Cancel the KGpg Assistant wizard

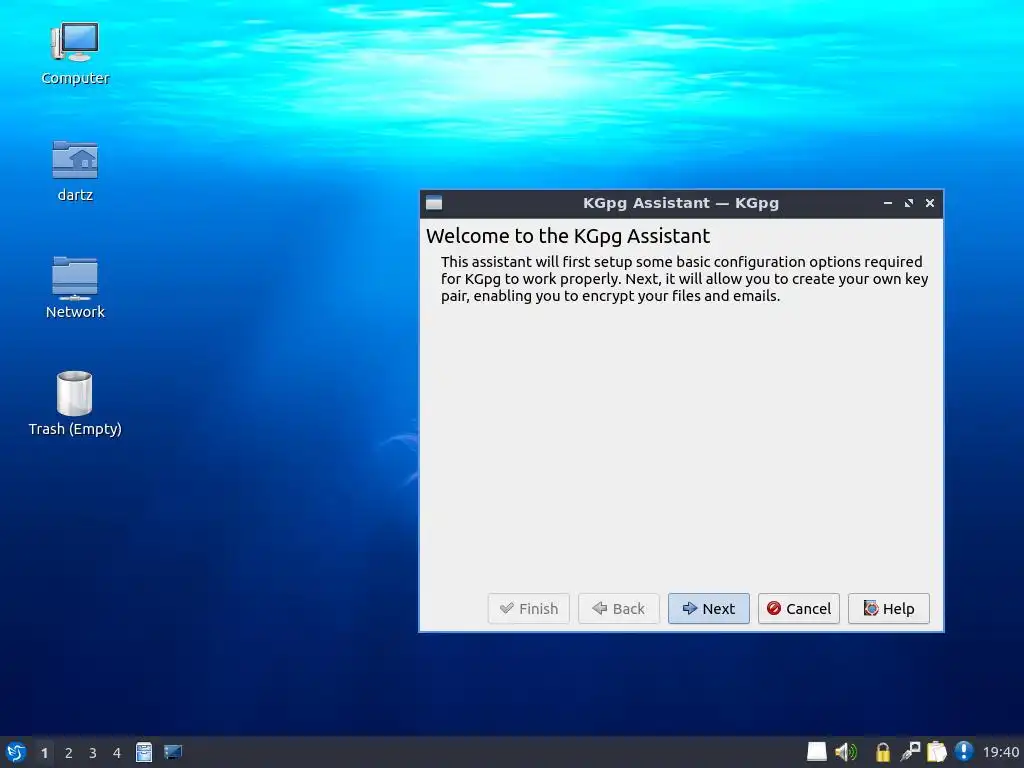(x=799, y=609)
